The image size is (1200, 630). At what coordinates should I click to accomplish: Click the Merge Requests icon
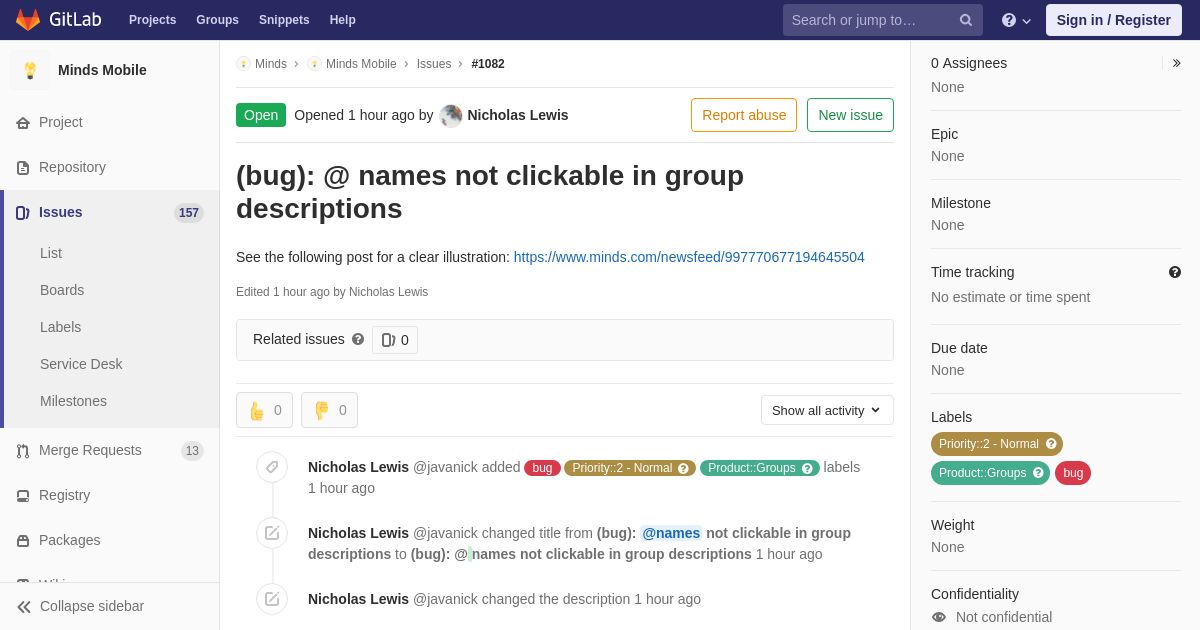(x=23, y=451)
